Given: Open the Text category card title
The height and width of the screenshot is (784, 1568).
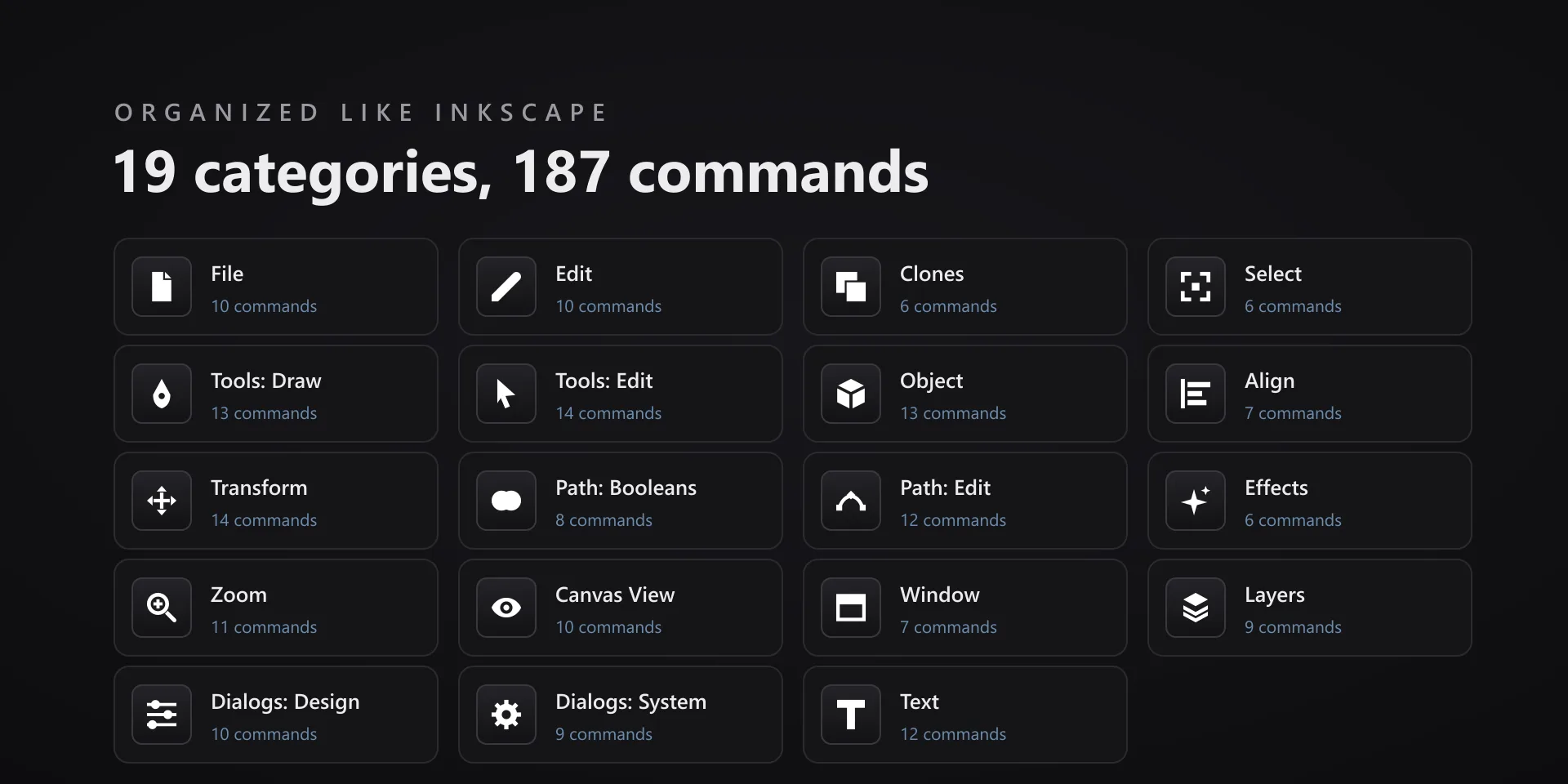Looking at the screenshot, I should click(x=920, y=702).
